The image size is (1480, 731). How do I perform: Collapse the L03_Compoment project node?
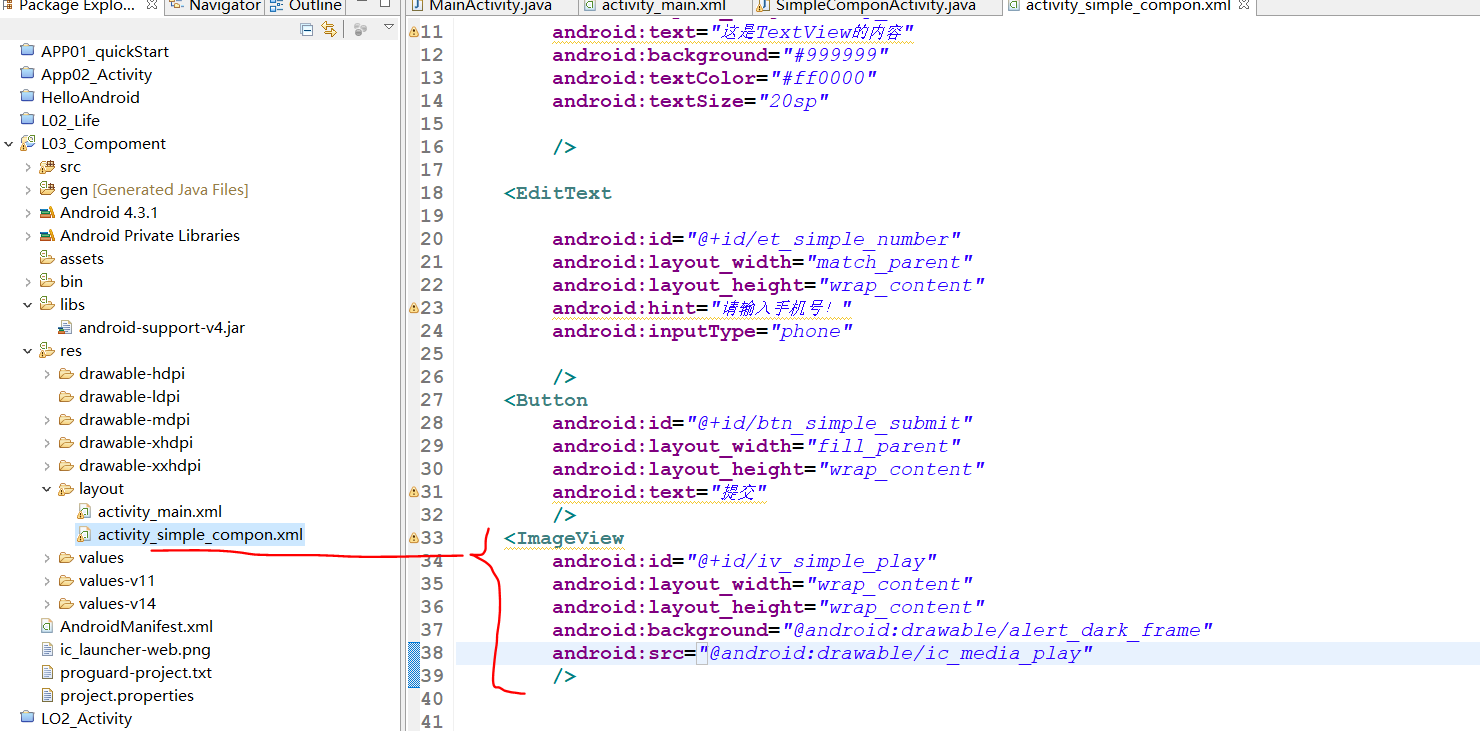(x=9, y=143)
